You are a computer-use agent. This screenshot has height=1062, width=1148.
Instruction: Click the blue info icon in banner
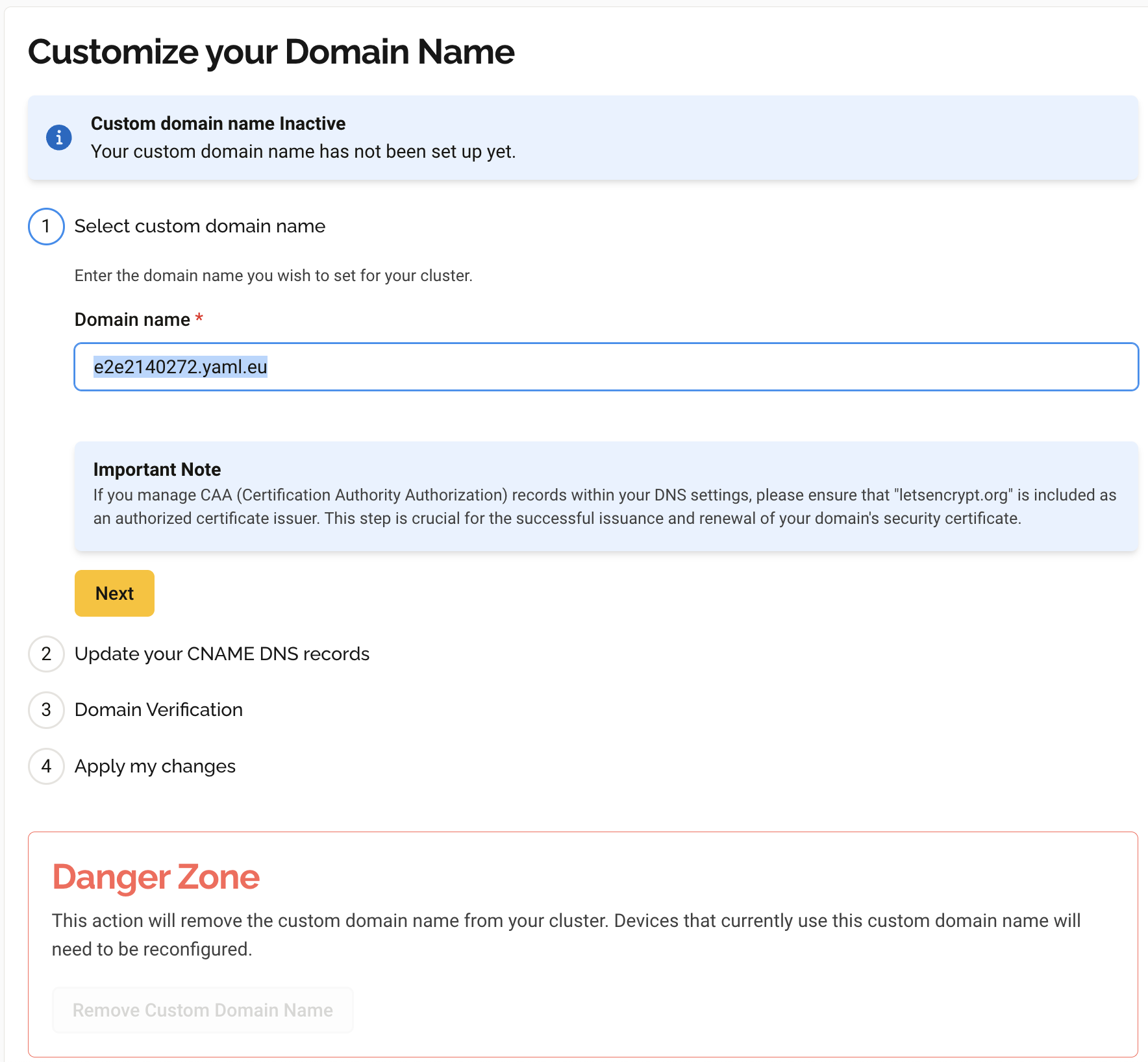(59, 138)
